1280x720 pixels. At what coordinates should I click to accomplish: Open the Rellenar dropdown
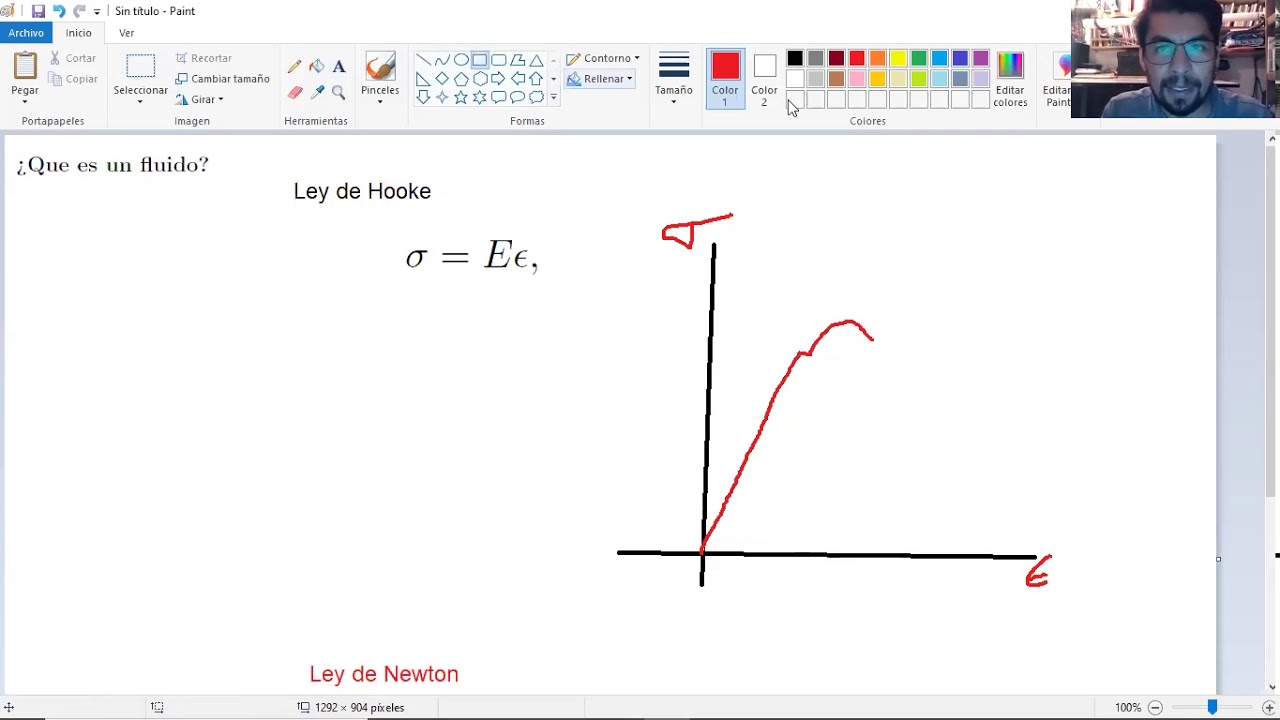pos(600,79)
